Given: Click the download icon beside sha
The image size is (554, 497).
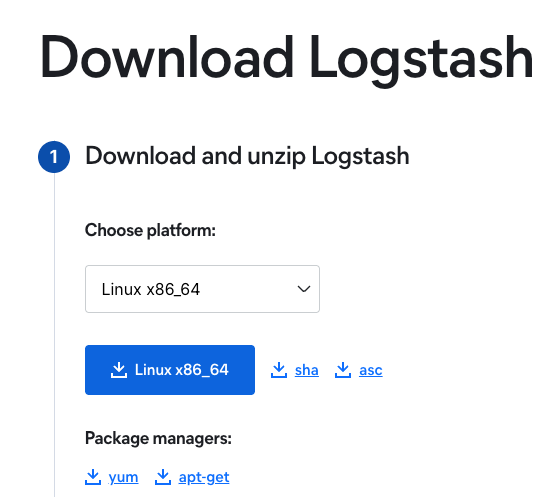Looking at the screenshot, I should pyautogui.click(x=279, y=370).
